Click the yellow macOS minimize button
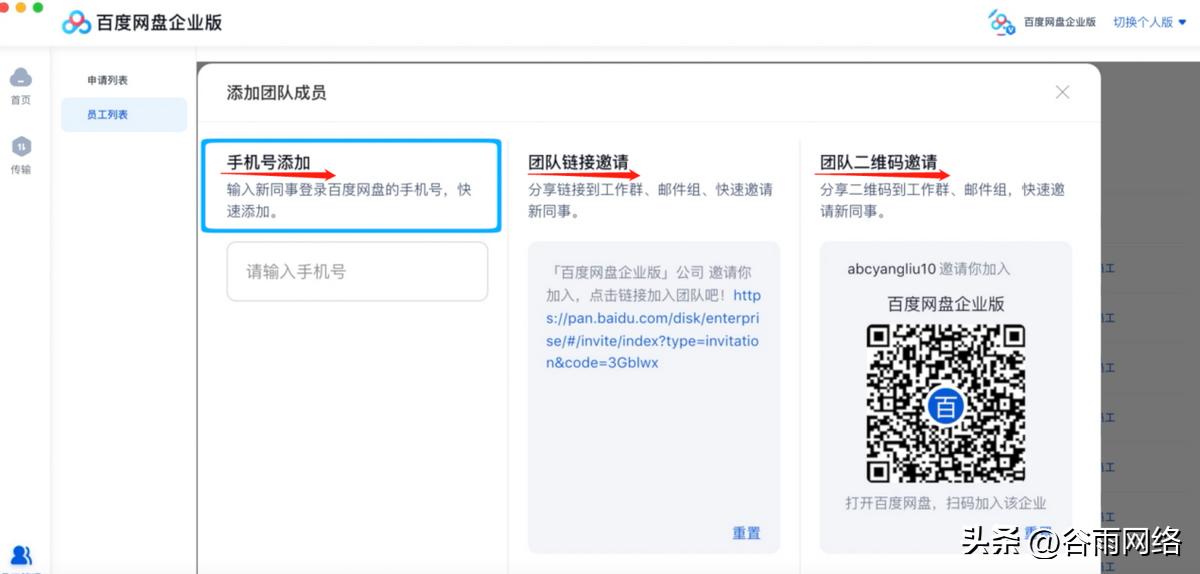 (x=21, y=7)
